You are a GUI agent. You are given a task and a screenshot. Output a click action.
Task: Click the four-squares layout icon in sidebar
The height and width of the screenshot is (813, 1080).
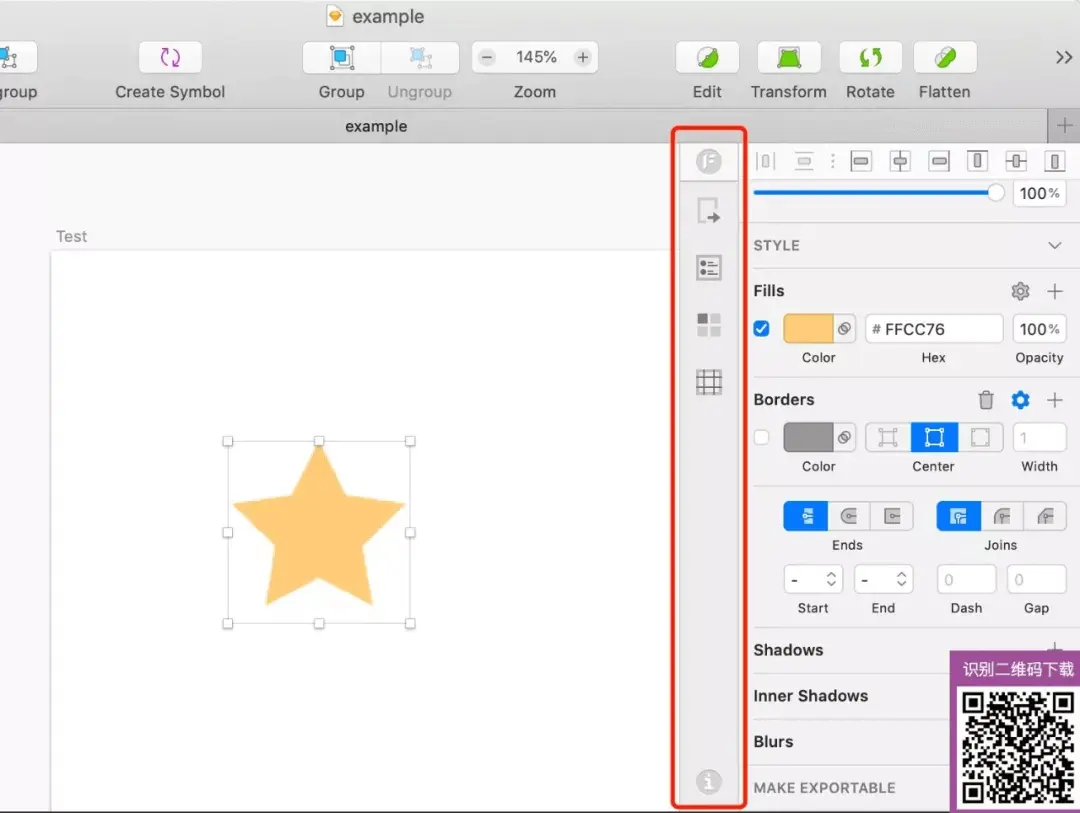coord(709,325)
